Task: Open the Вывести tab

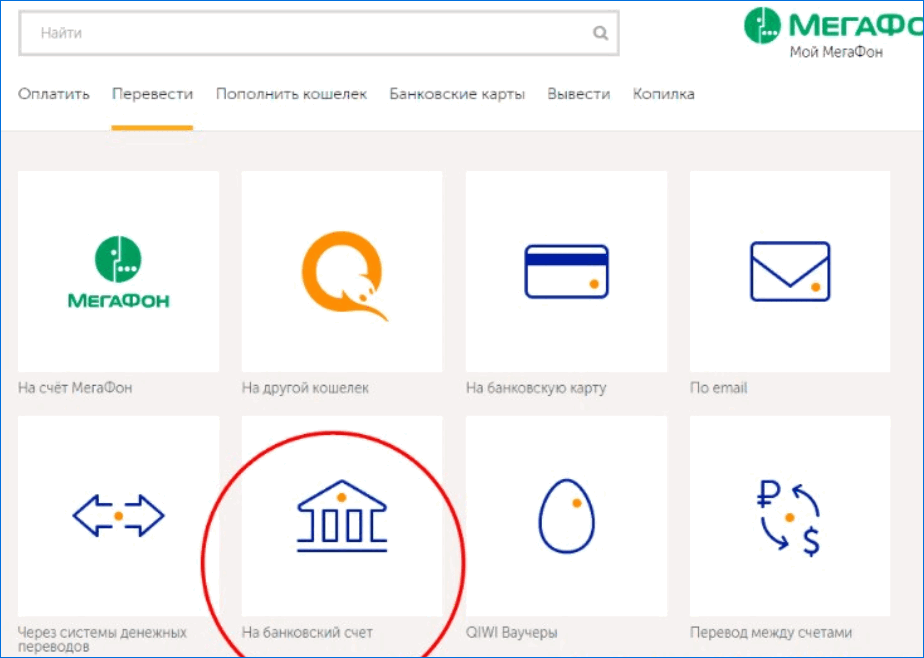Action: point(578,94)
